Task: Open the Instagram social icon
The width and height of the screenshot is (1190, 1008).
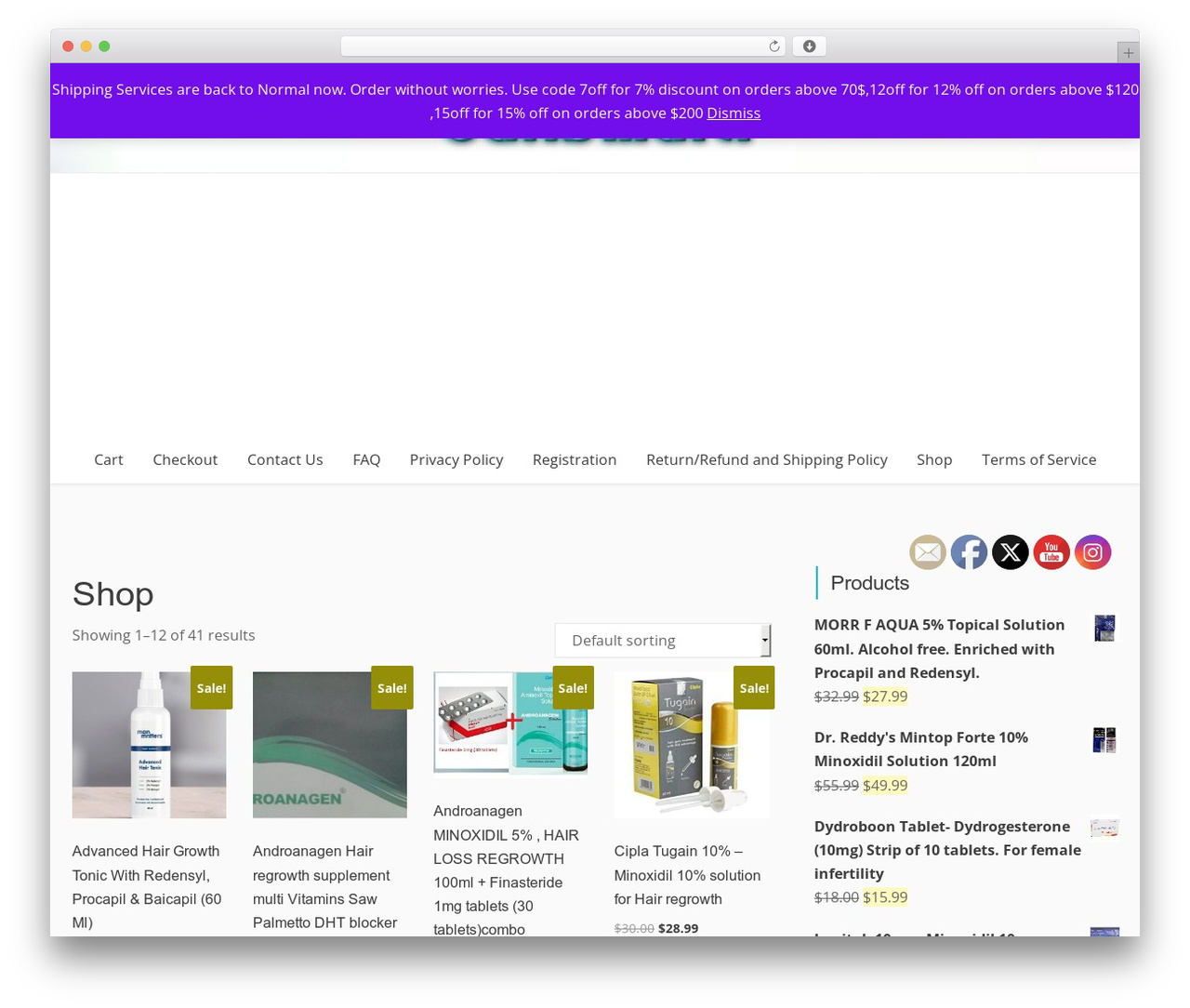Action: tap(1092, 552)
